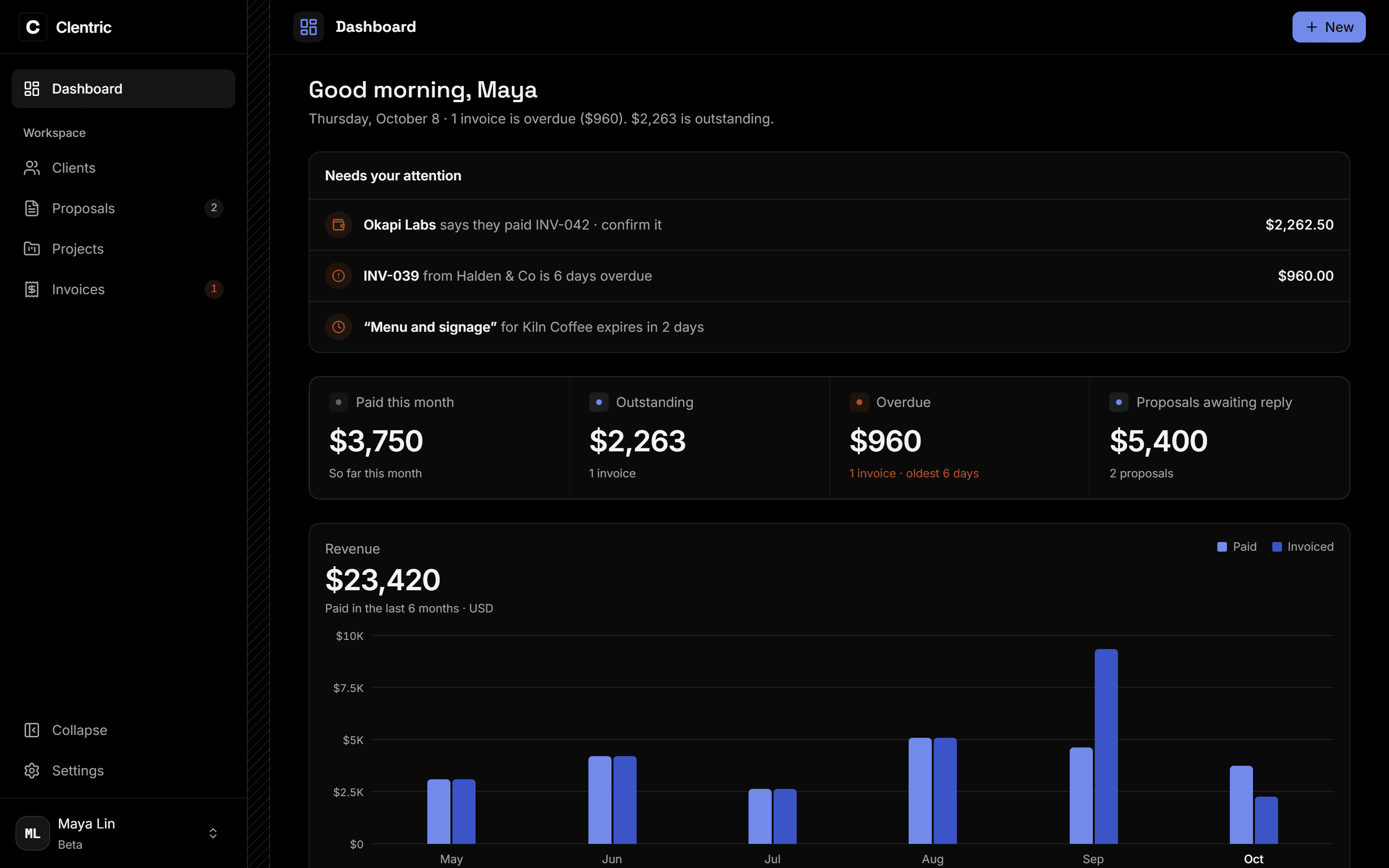Click the $3,750 paid this month value

[x=376, y=441]
